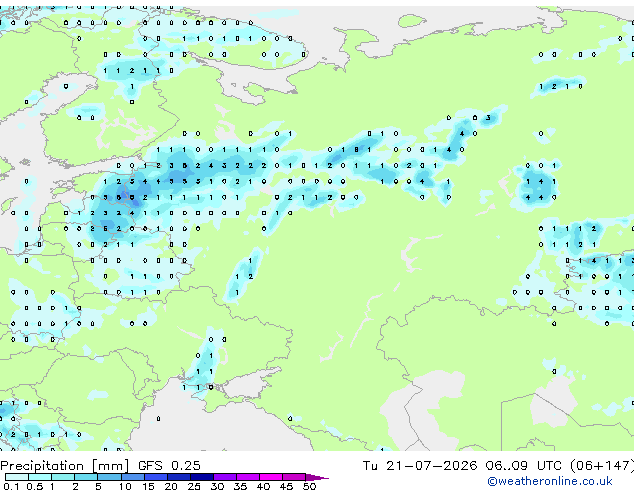634x490 pixels.
Task: Click the legend label '45'
Action: coord(286,486)
